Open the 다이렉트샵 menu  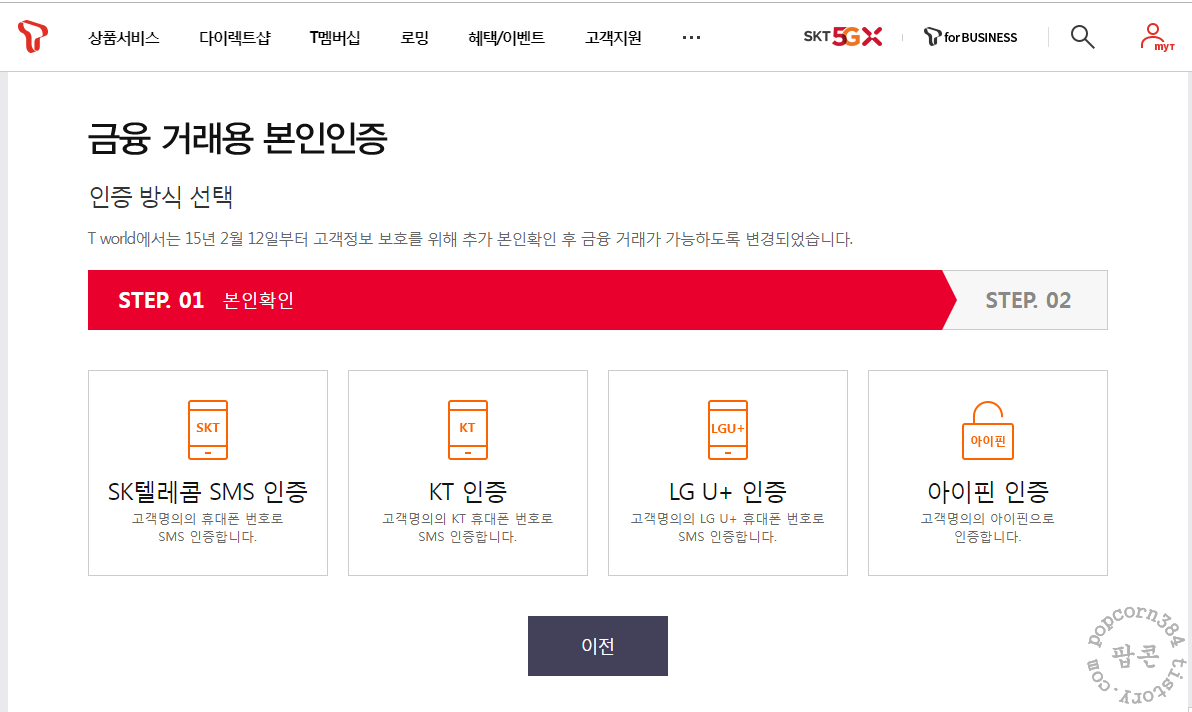point(234,37)
